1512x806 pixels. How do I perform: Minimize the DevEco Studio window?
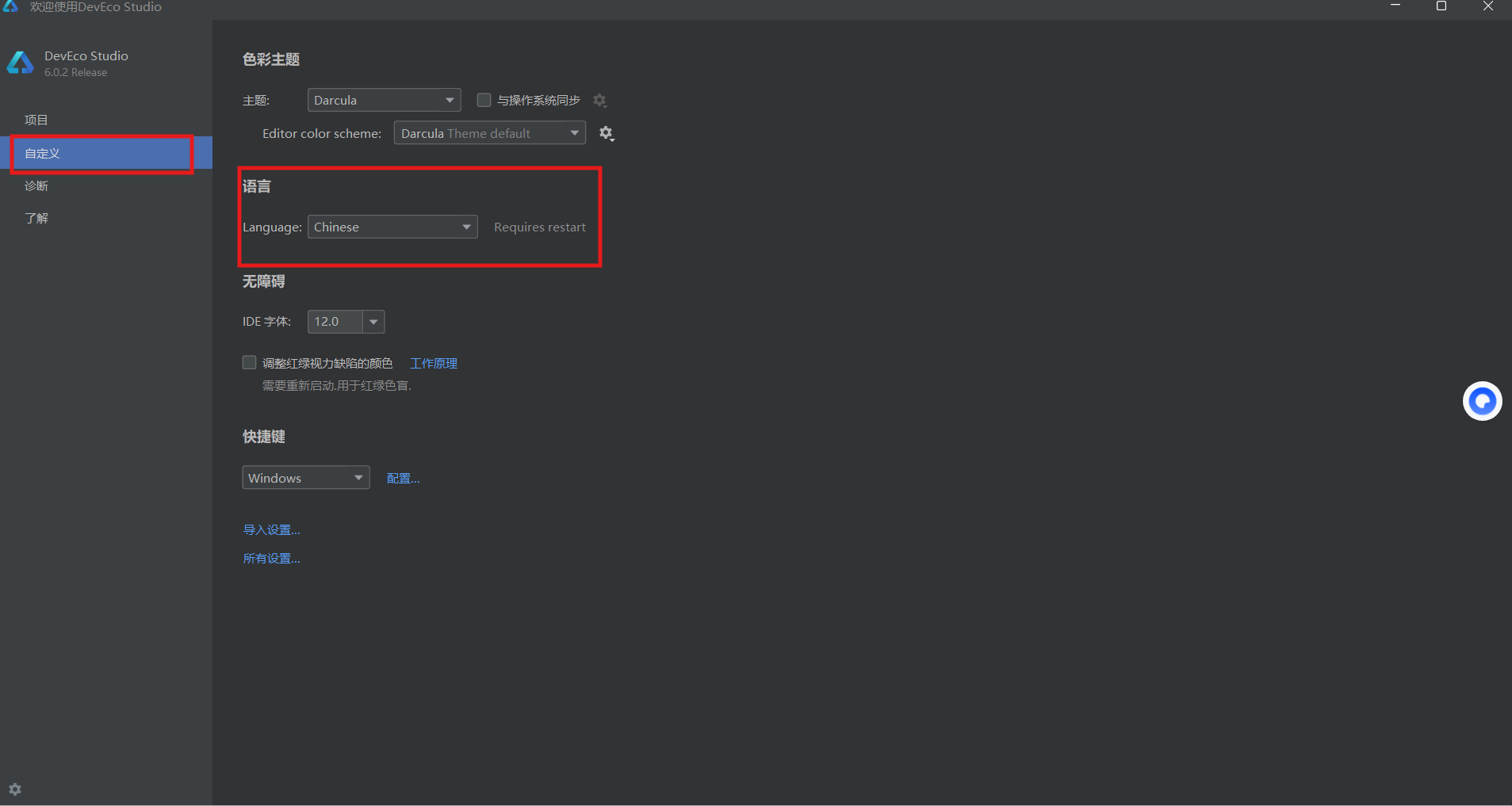pyautogui.click(x=1395, y=6)
